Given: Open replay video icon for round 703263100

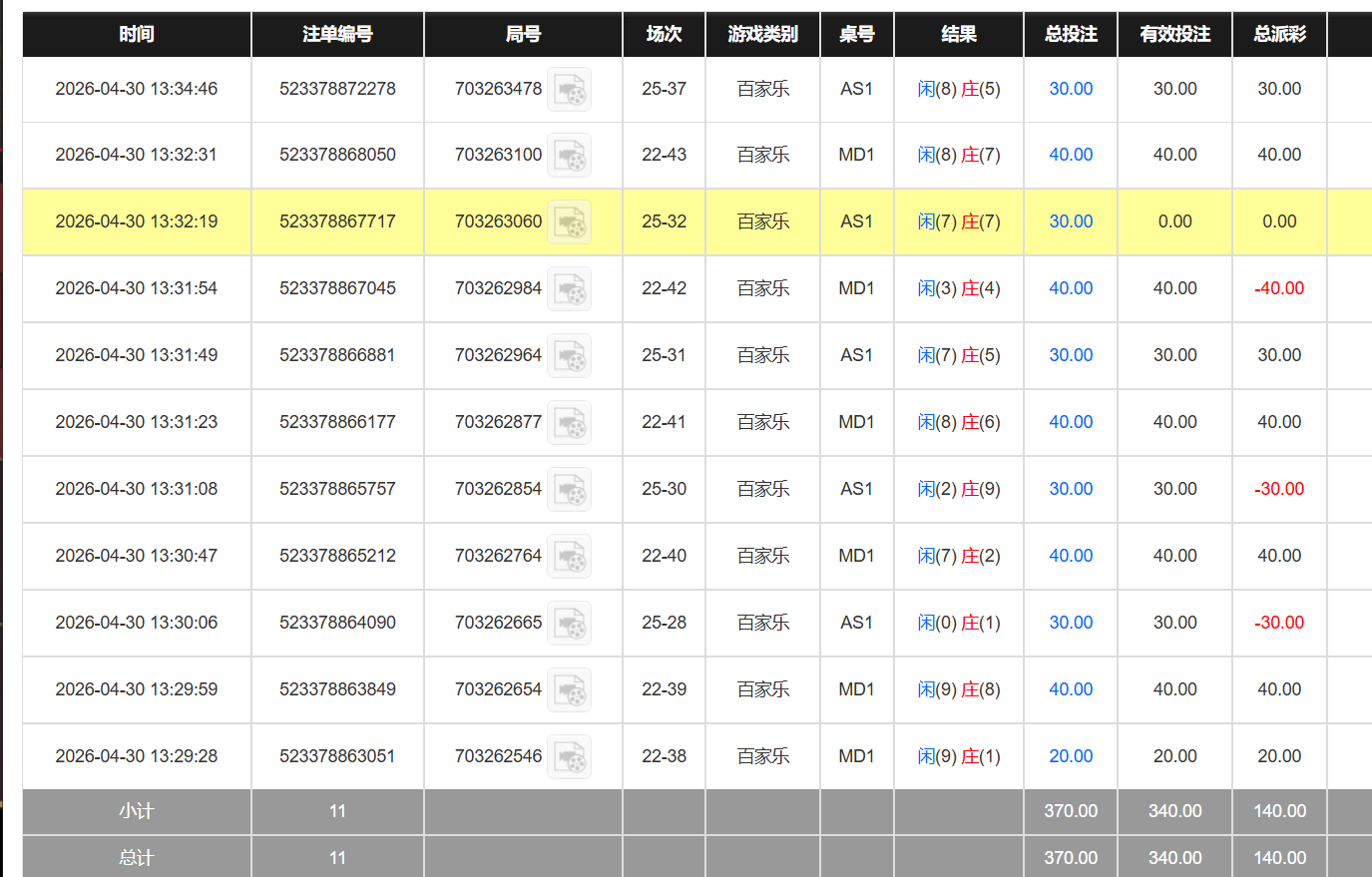Looking at the screenshot, I should click(569, 156).
